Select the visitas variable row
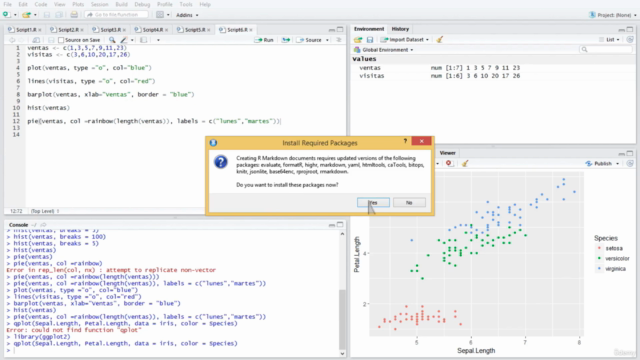The height and width of the screenshot is (360, 640). click(493, 76)
